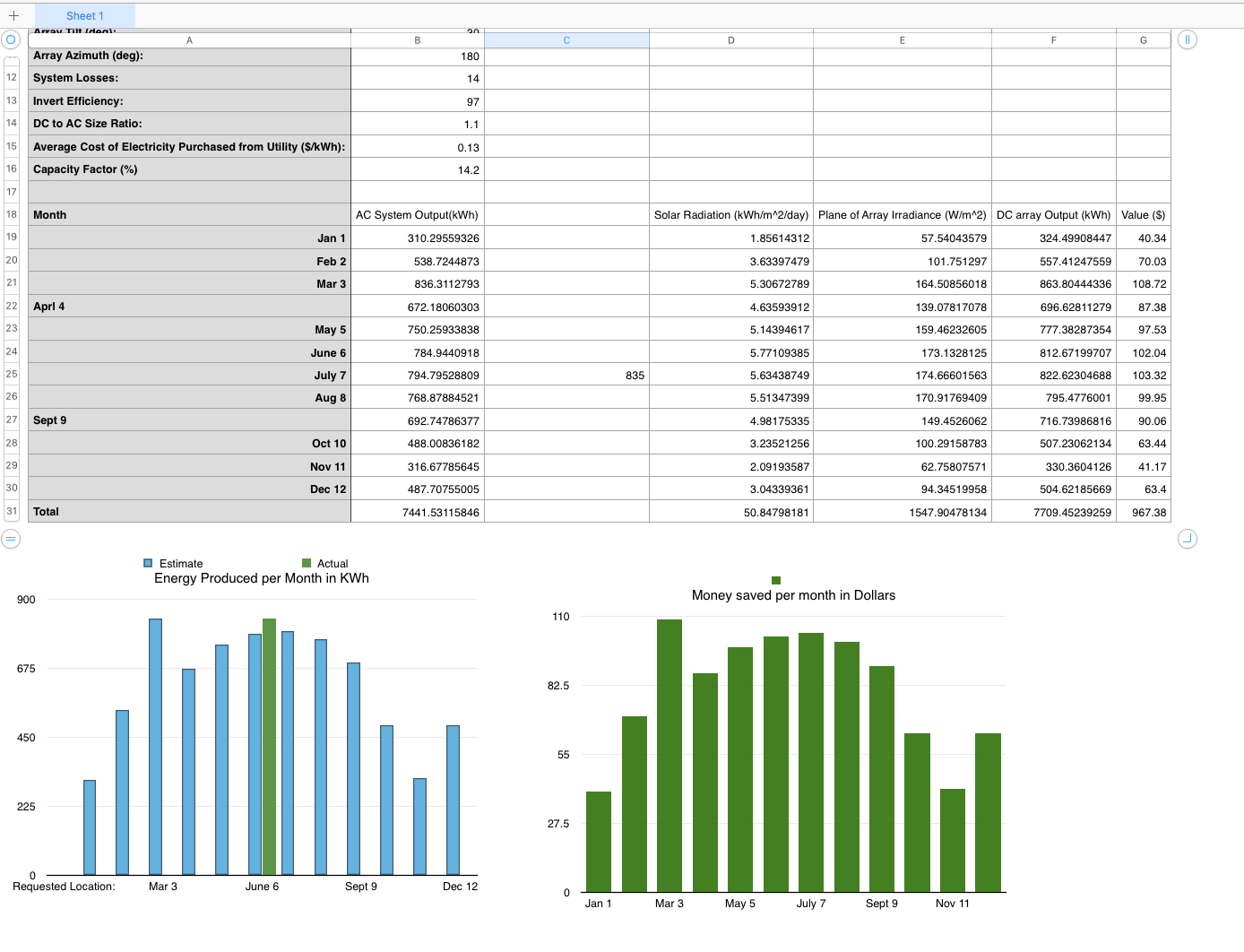The width and height of the screenshot is (1244, 952).
Task: Select column G header labeled Value ($)
Action: (x=1143, y=39)
